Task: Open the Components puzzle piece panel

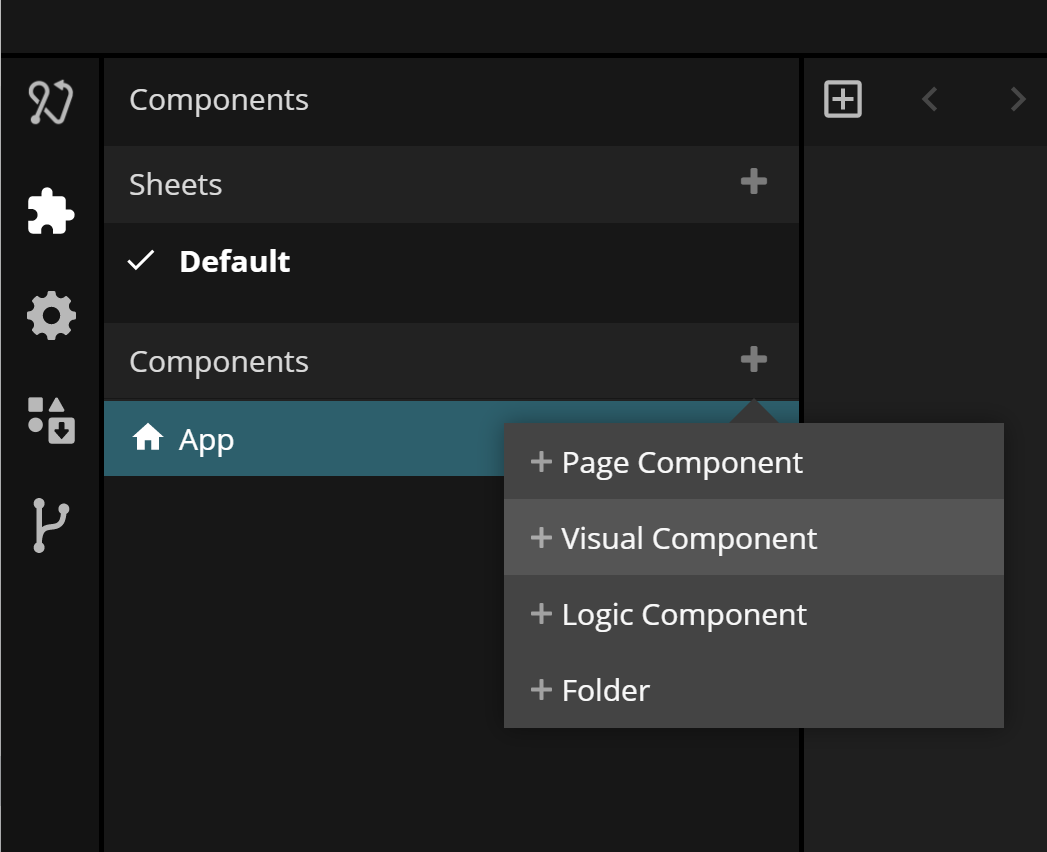Action: coord(51,212)
